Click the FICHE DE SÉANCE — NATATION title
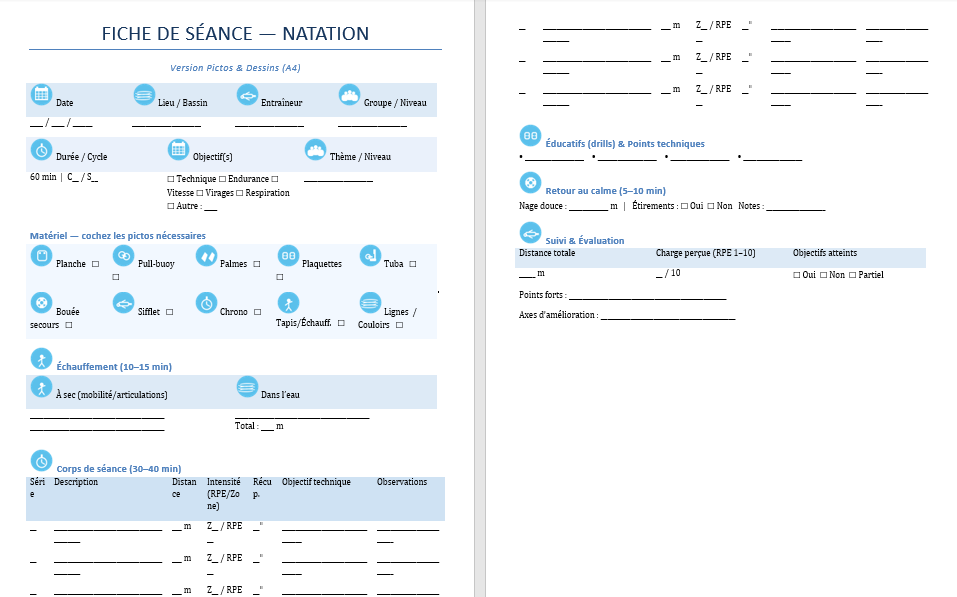Image resolution: width=957 pixels, height=597 pixels. [x=235, y=34]
